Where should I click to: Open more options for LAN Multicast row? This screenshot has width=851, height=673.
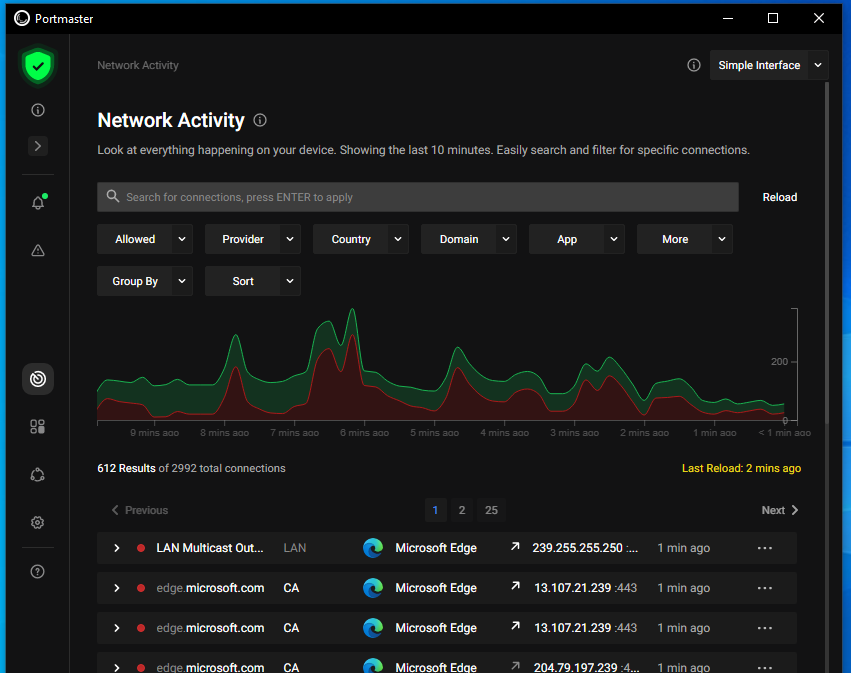(765, 548)
